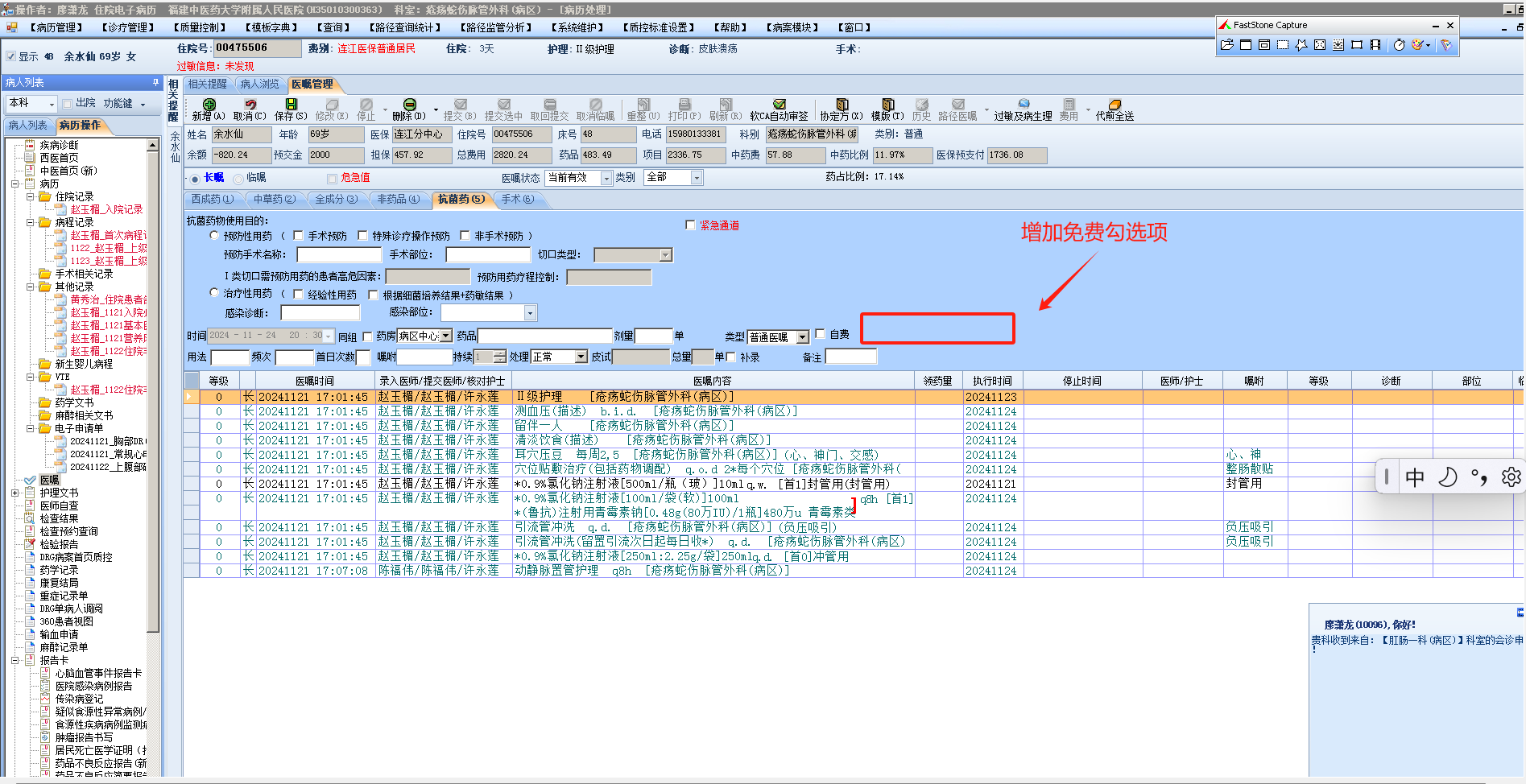The width and height of the screenshot is (1526, 784).
Task: Open the 药房 病区中心 dropdown
Action: [x=446, y=336]
